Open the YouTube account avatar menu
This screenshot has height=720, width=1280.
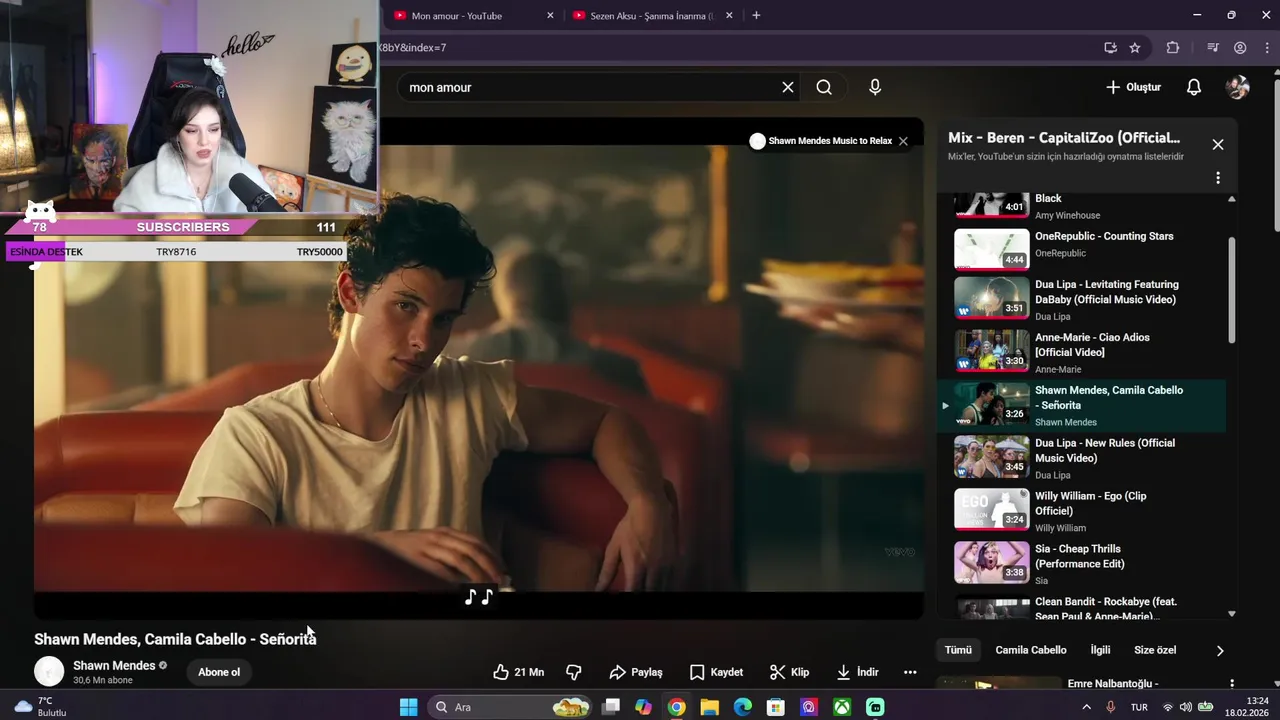pyautogui.click(x=1238, y=87)
